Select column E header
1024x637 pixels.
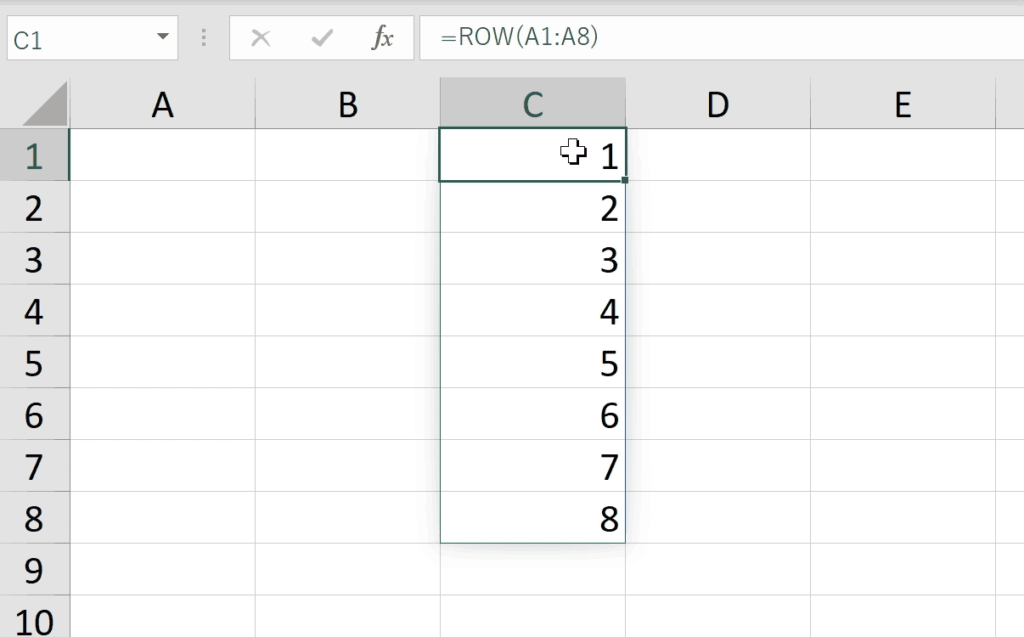[902, 104]
